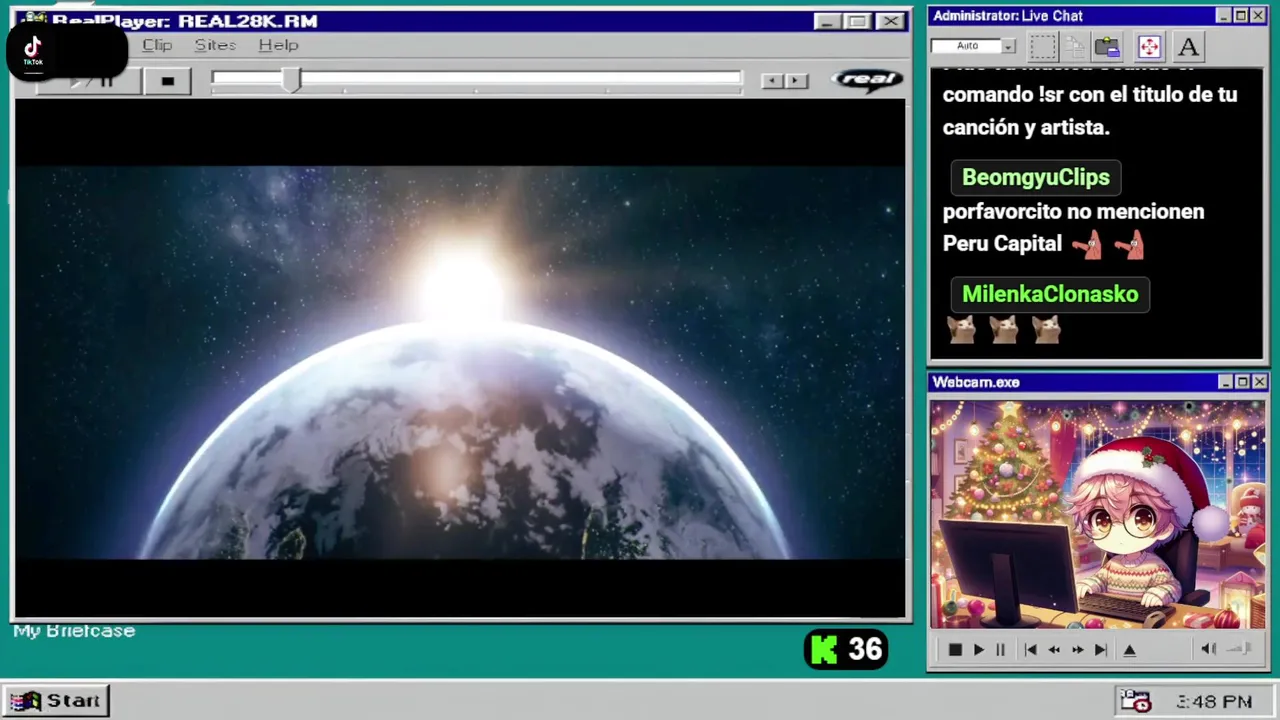This screenshot has width=1280, height=720.
Task: Click the RealPlayer next clip arrow
Action: [x=796, y=81]
